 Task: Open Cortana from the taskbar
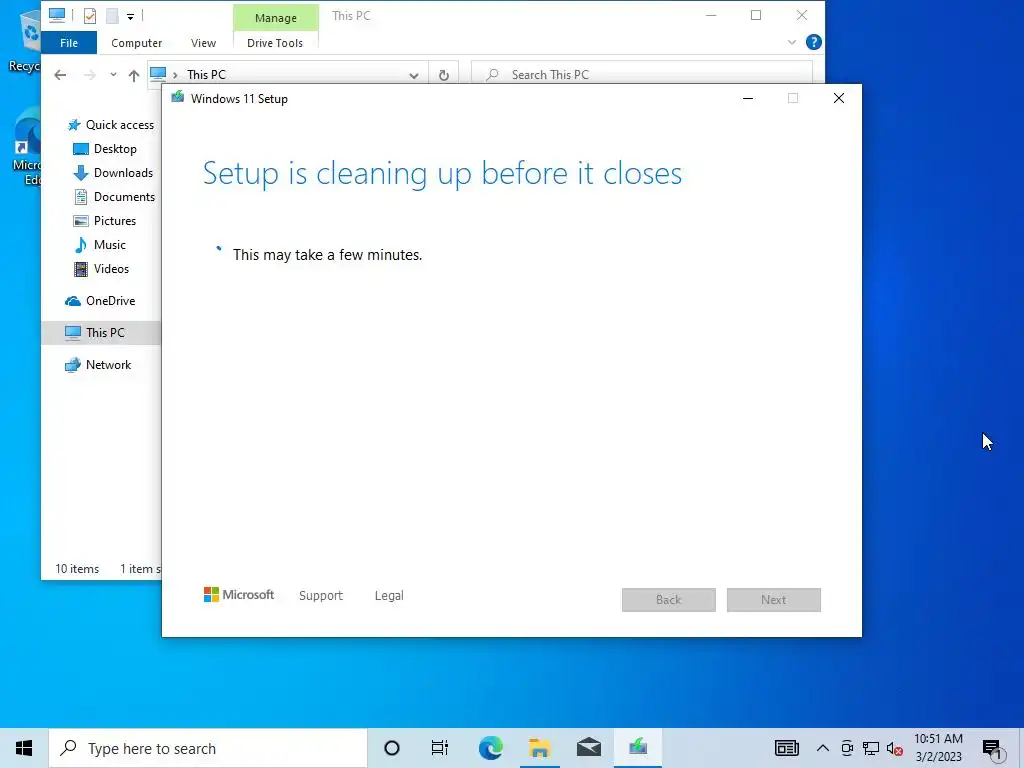pos(392,748)
